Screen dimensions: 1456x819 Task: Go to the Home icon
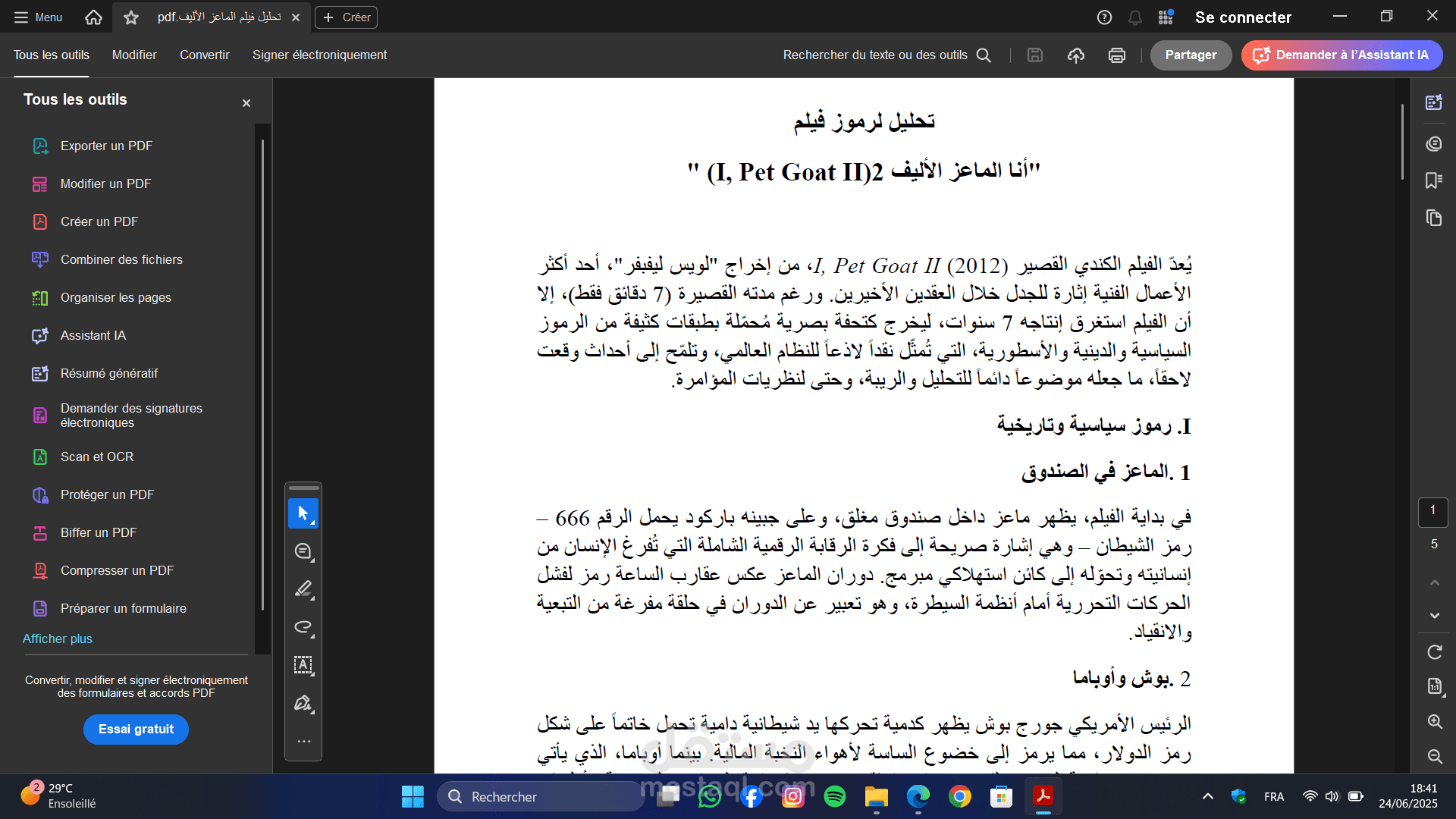click(x=93, y=17)
